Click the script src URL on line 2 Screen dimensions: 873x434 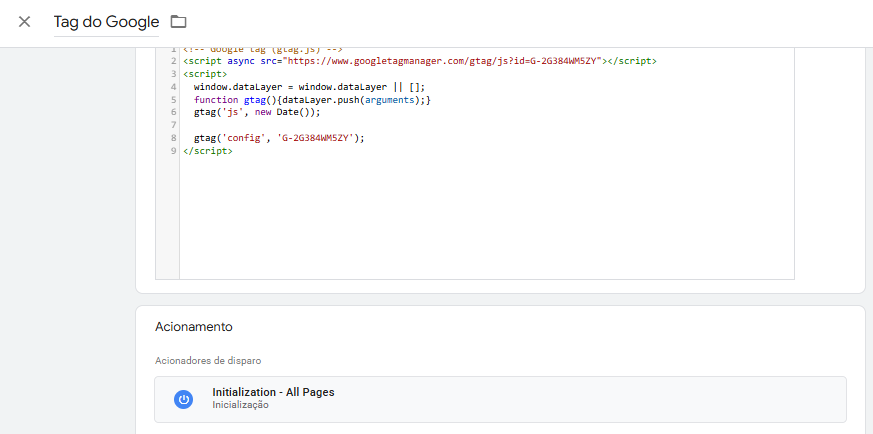pyautogui.click(x=444, y=61)
